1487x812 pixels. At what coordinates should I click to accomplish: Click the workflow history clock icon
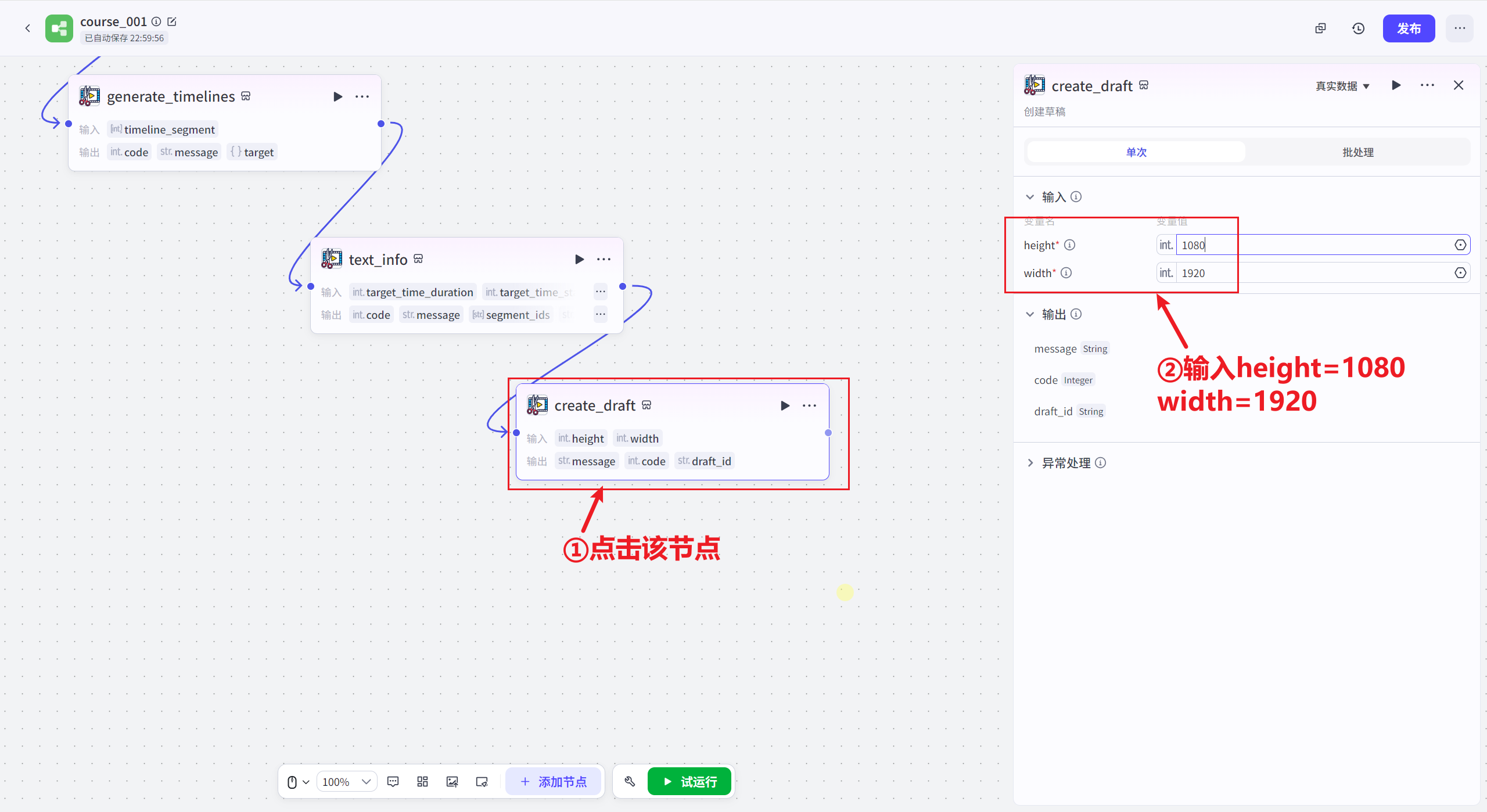[1358, 28]
